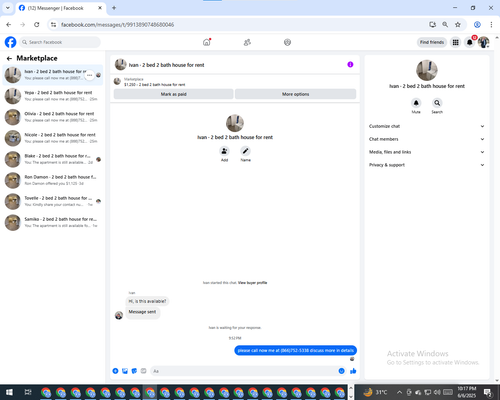Go to the Home feed icon

point(207,42)
